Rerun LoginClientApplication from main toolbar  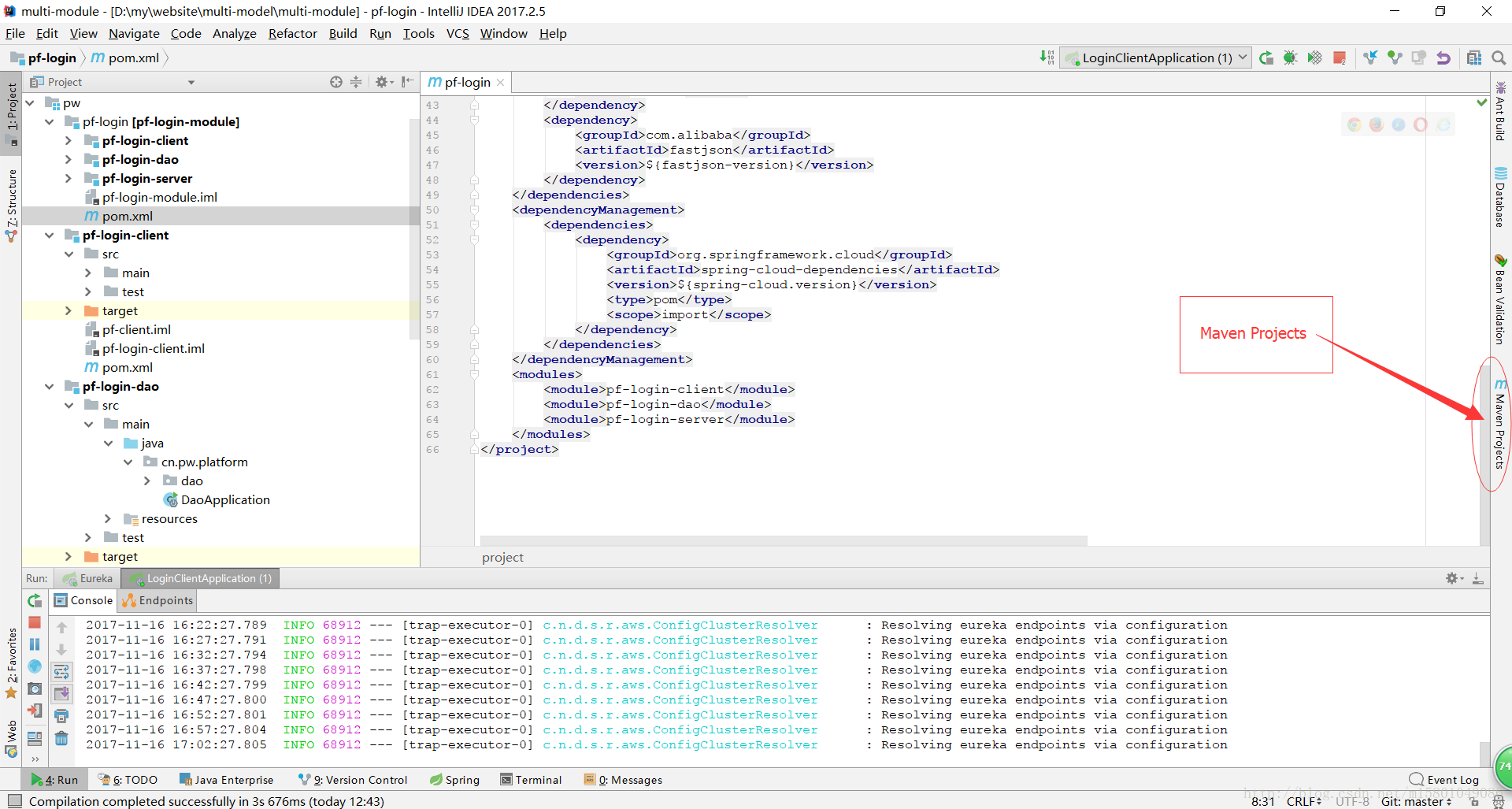tap(1266, 58)
